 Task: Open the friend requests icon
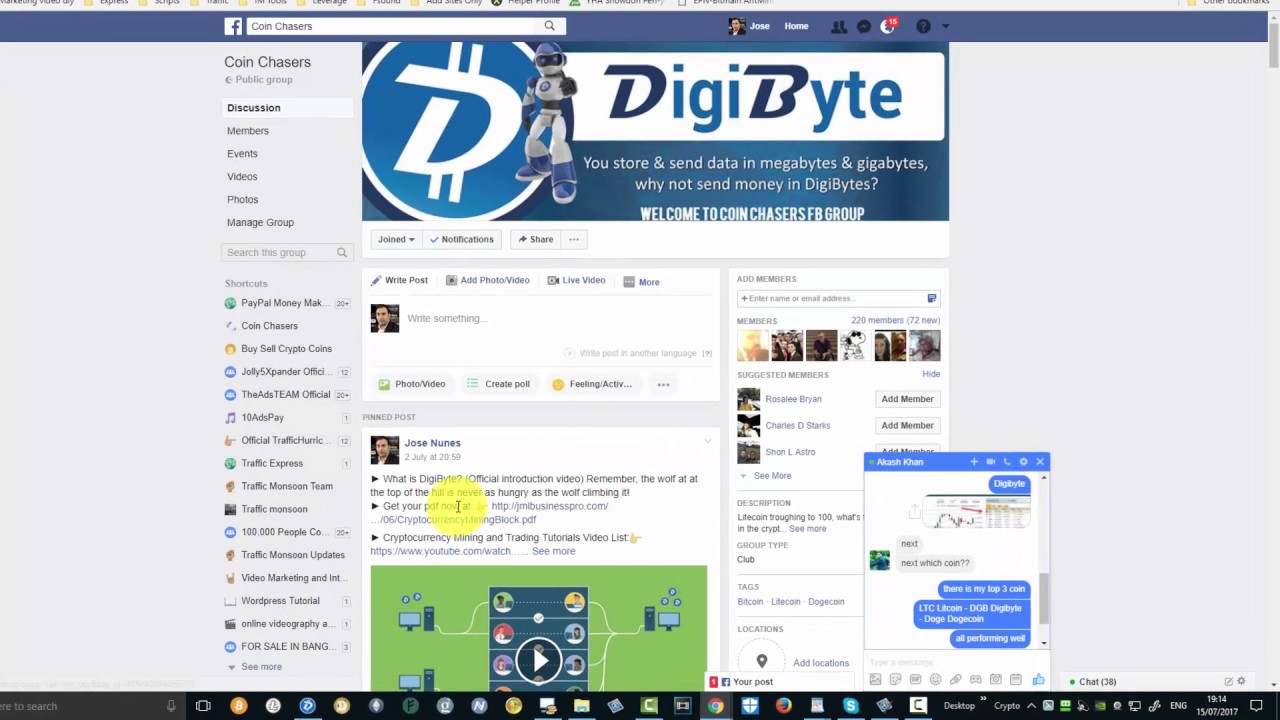click(x=839, y=26)
